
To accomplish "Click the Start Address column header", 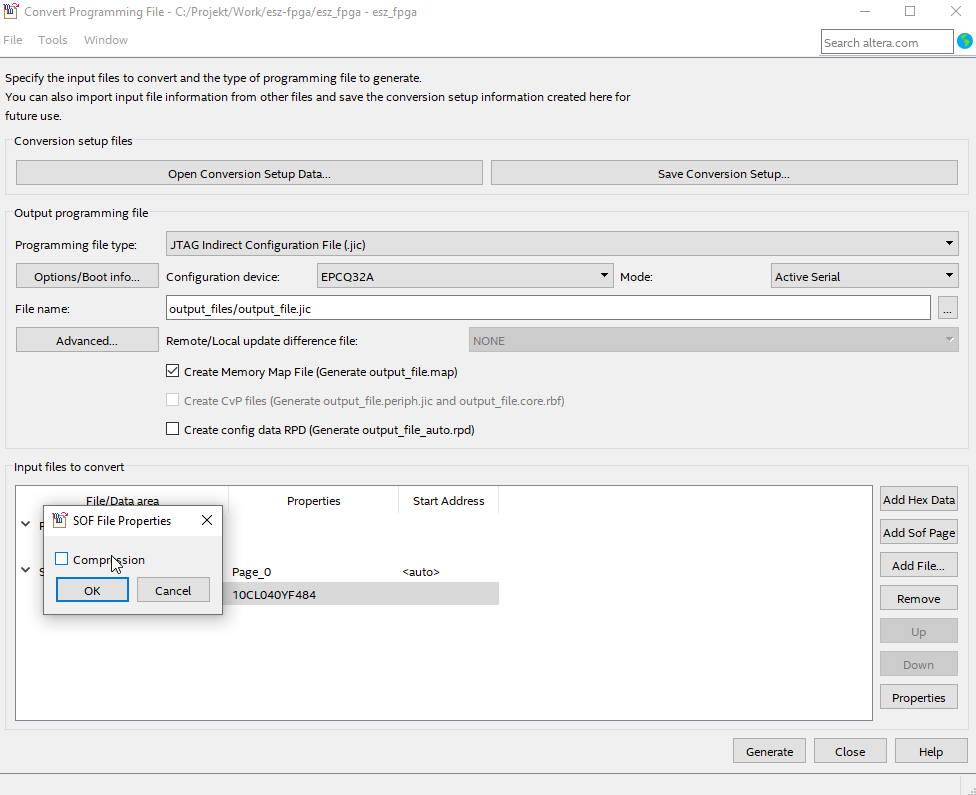I will [x=449, y=501].
